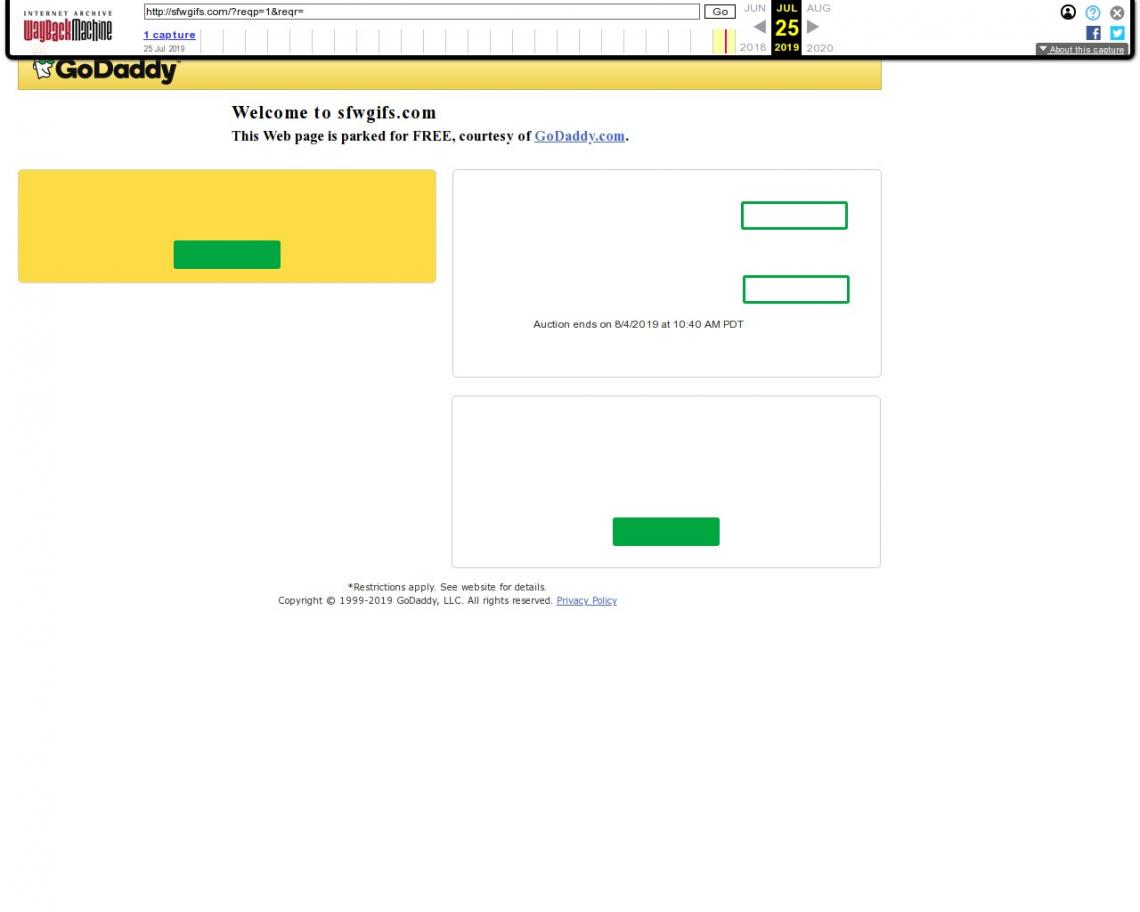Open the Wayback Machine logo

pyautogui.click(x=68, y=25)
